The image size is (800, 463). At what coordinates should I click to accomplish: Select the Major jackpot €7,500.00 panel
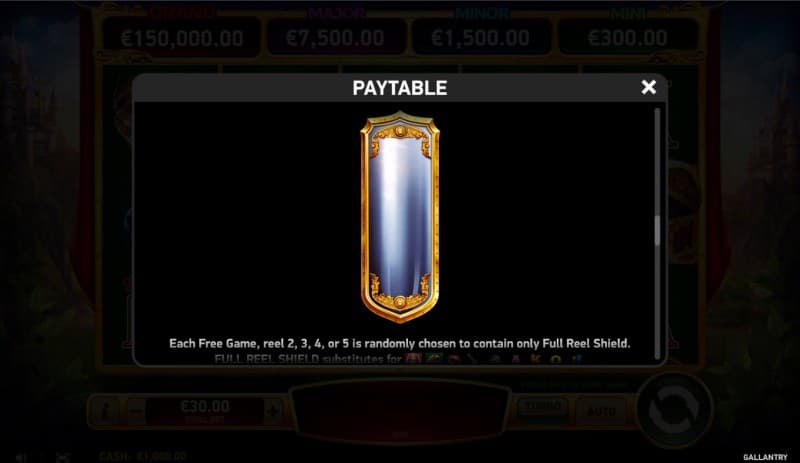335,38
